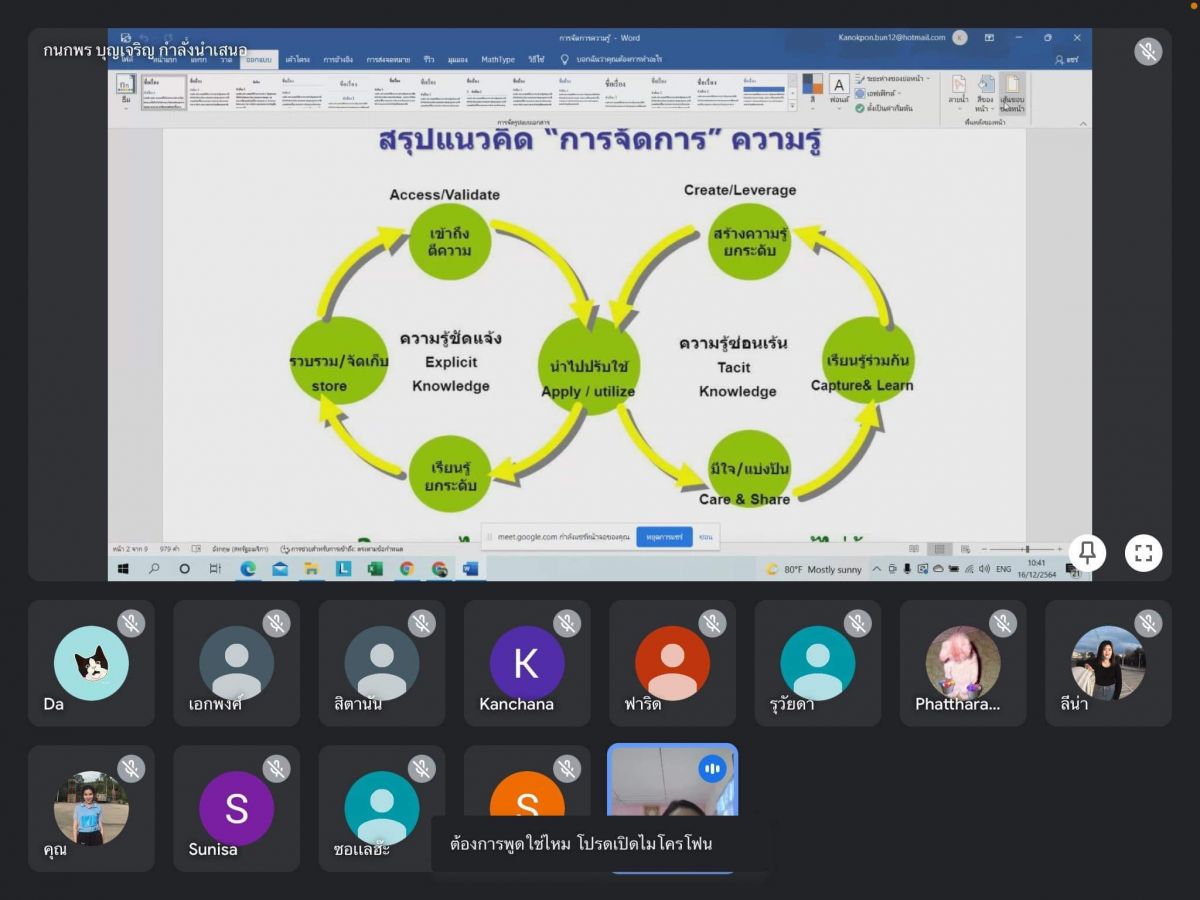Viewport: 1200px width, 900px height.
Task: Click the muted mic icon on Da's tile
Action: [131, 623]
